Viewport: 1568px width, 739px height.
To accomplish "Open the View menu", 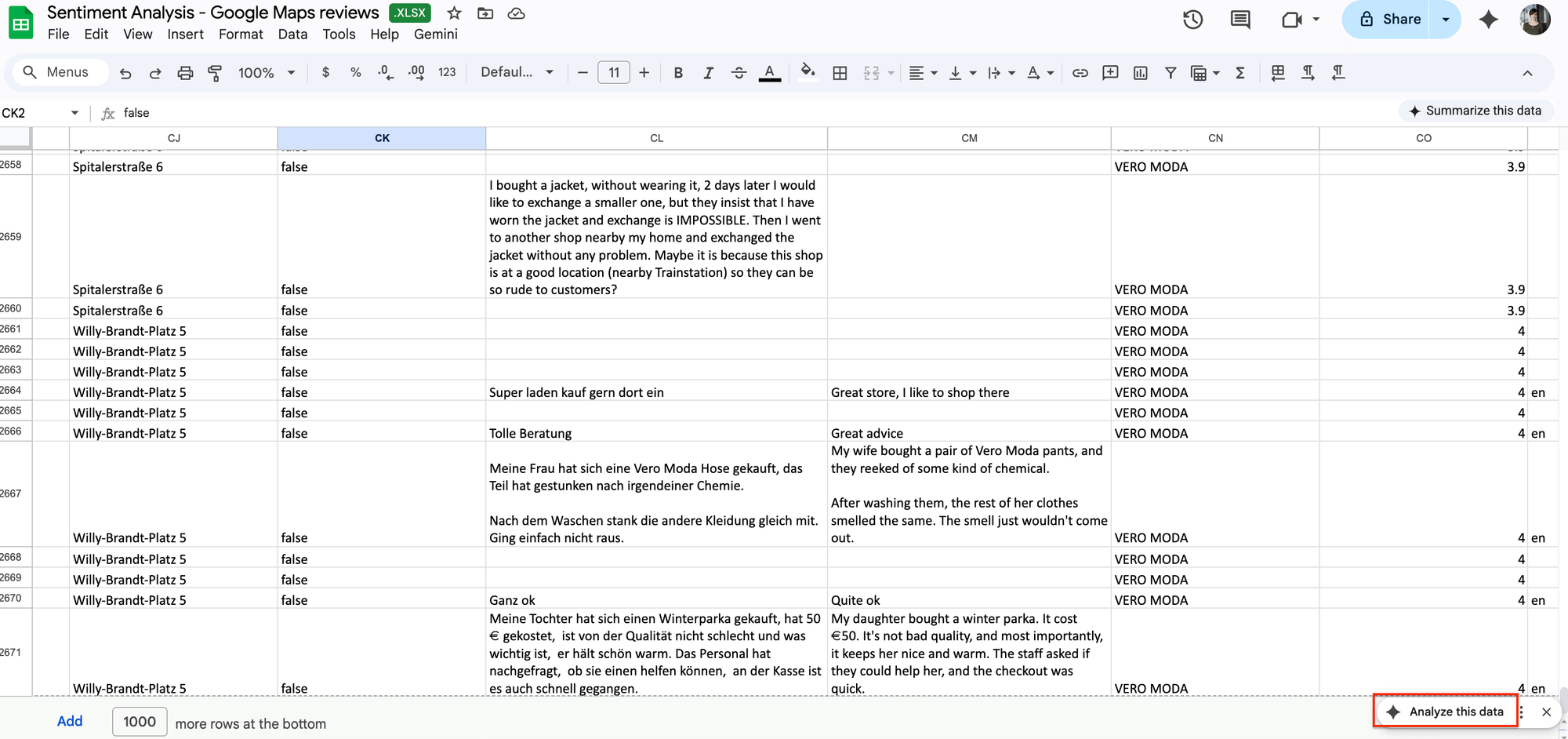I will (x=138, y=35).
